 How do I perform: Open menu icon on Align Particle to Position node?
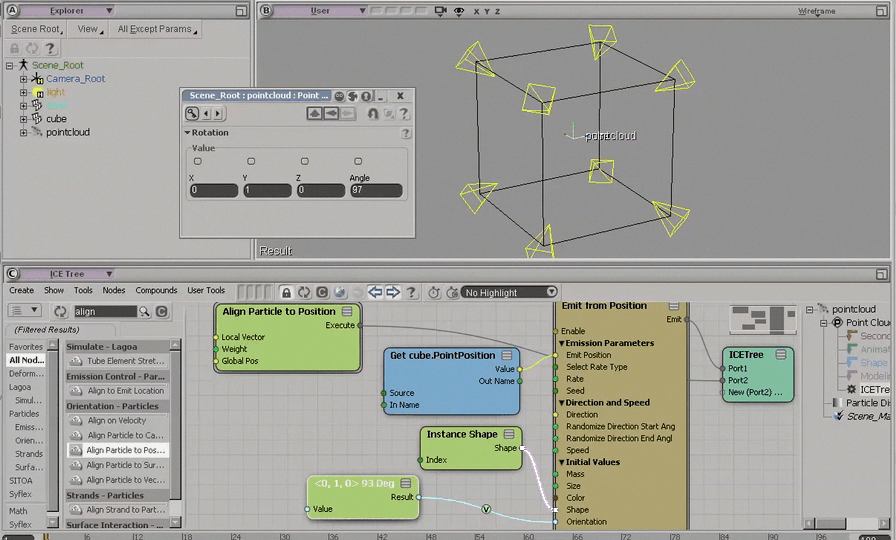pos(347,311)
